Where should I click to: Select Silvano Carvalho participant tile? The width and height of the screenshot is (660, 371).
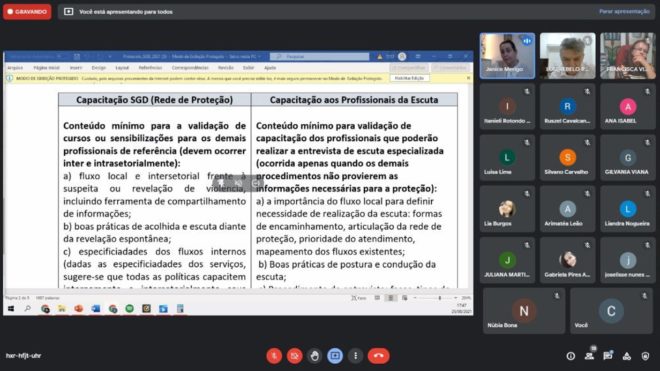pyautogui.click(x=567, y=158)
